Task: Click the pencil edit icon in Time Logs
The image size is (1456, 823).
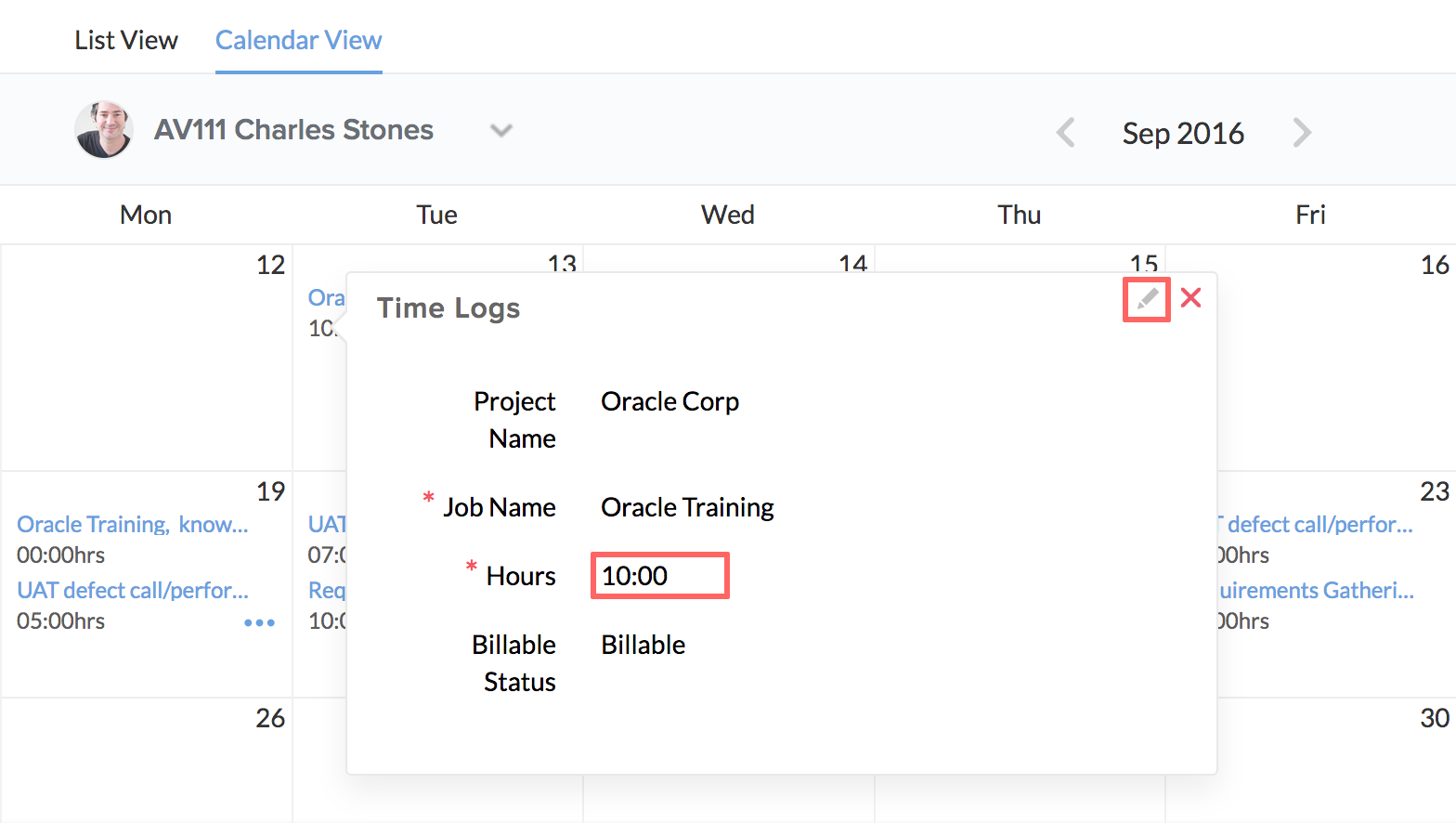Action: click(1147, 299)
